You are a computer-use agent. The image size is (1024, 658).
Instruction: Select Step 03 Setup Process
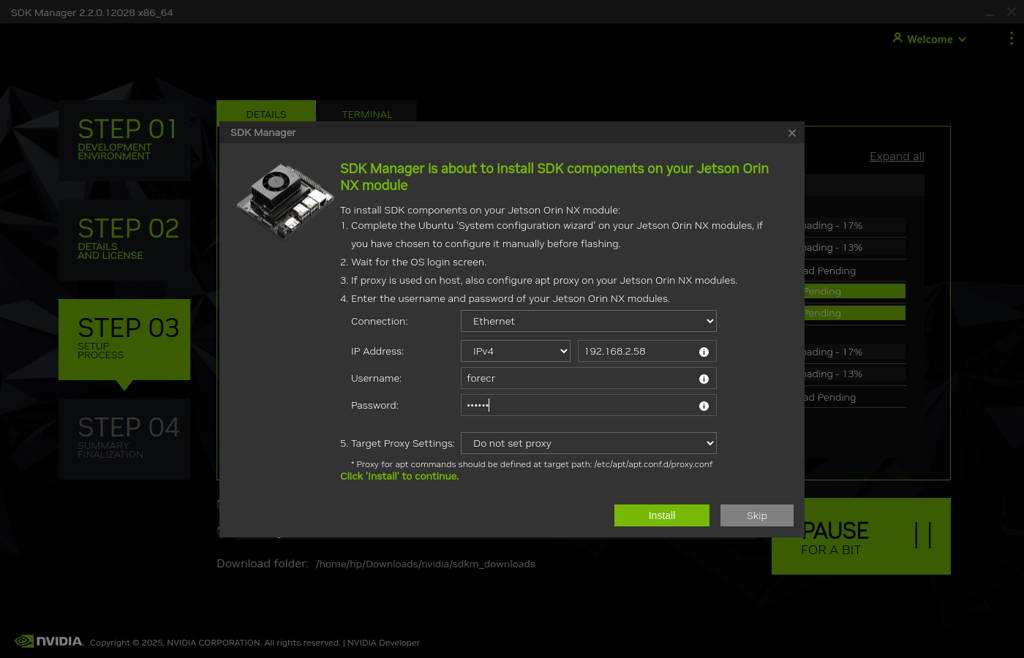124,339
